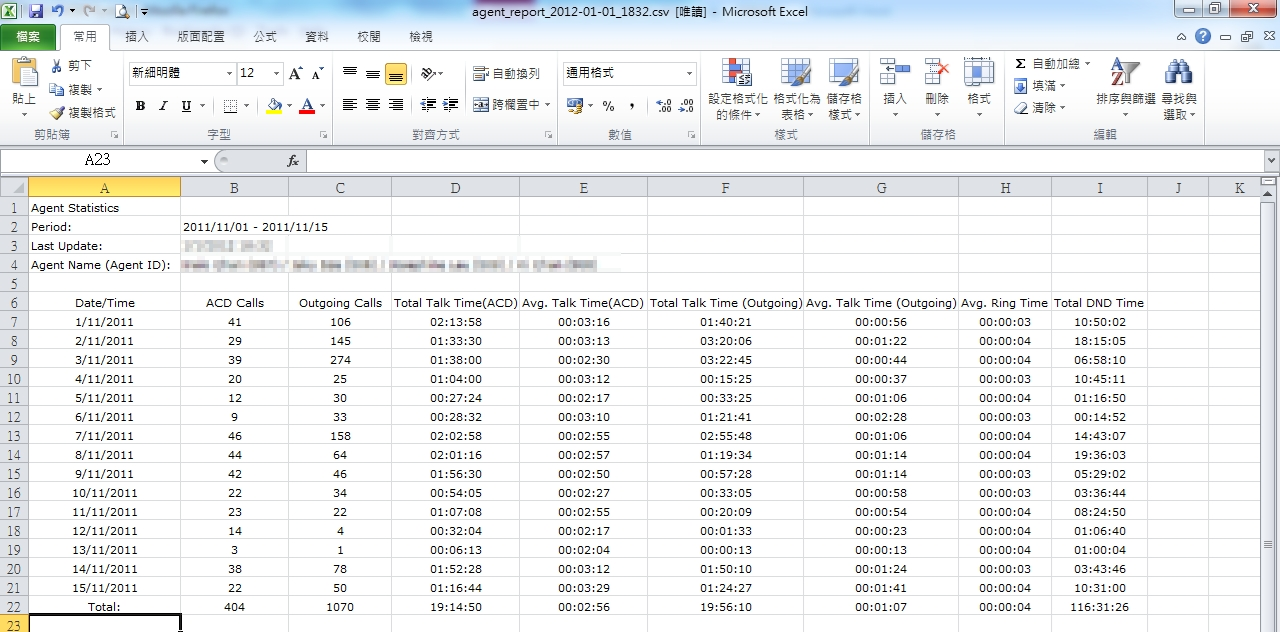
Task: Toggle Underline formatting
Action: pos(186,105)
